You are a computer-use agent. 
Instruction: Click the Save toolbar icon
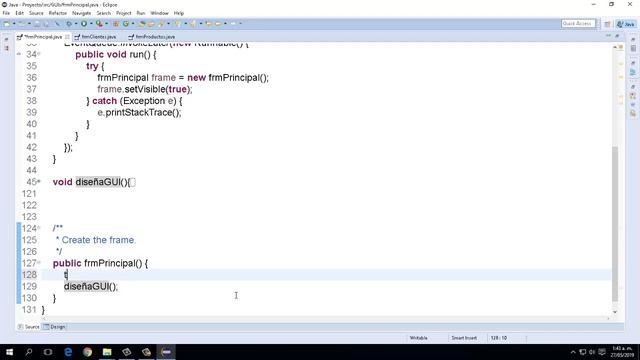pos(37,24)
